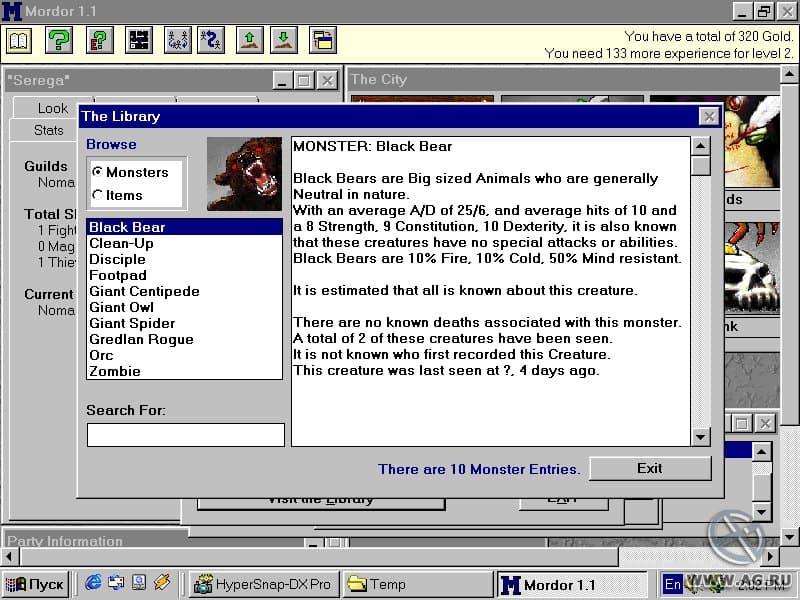Click the Exit button in Library
The image size is (800, 600).
pyautogui.click(x=650, y=468)
